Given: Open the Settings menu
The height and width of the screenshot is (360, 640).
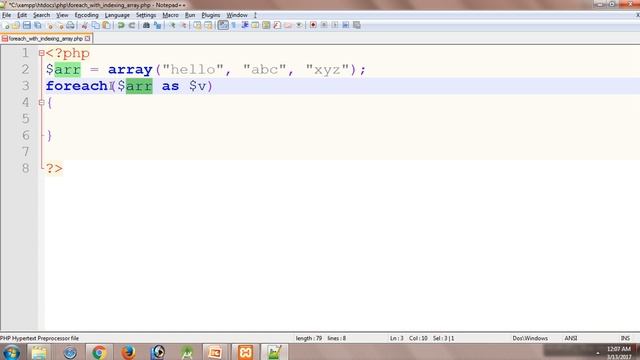Looking at the screenshot, I should pos(146,15).
